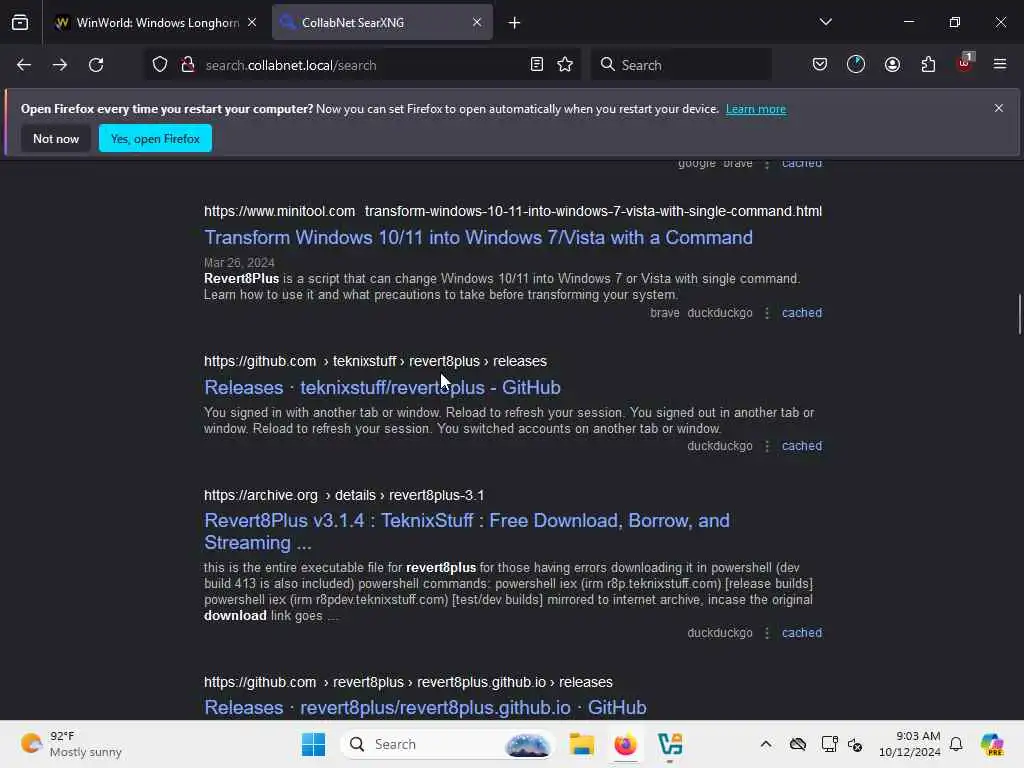
Task: Open Copilot preview from the taskbar
Action: (992, 744)
